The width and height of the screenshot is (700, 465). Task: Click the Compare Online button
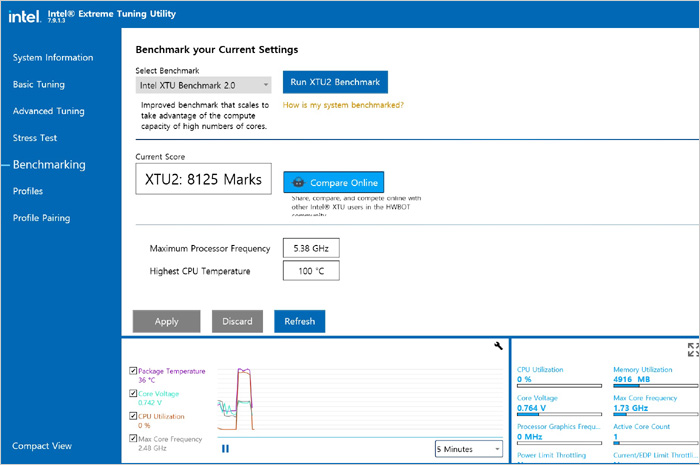[333, 182]
